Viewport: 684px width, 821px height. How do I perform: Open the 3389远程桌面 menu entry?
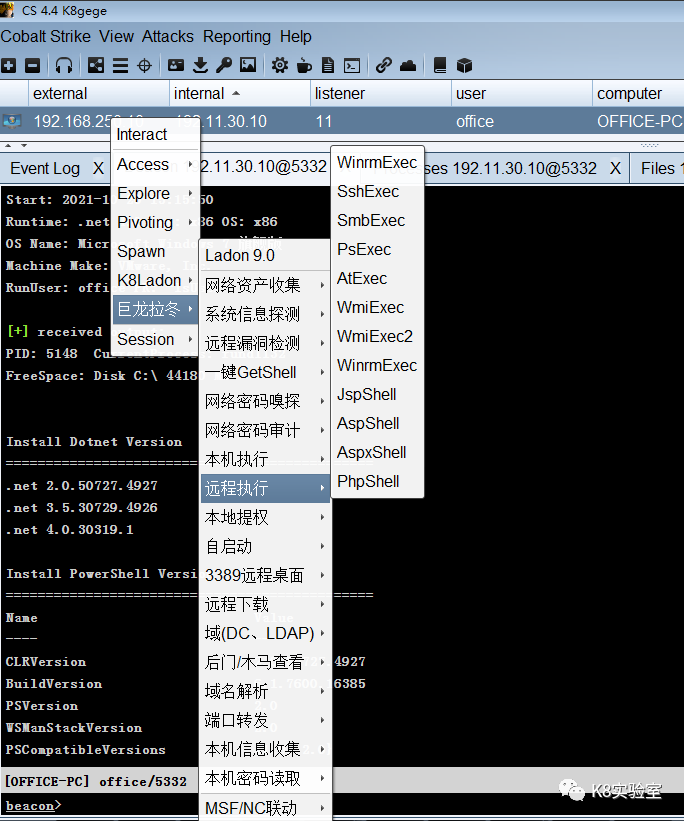tap(265, 575)
